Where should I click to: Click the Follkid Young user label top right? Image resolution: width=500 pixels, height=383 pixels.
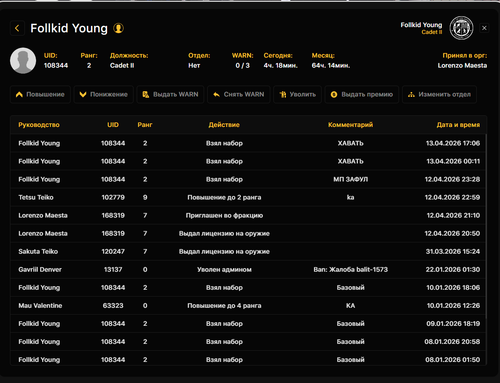tap(421, 25)
